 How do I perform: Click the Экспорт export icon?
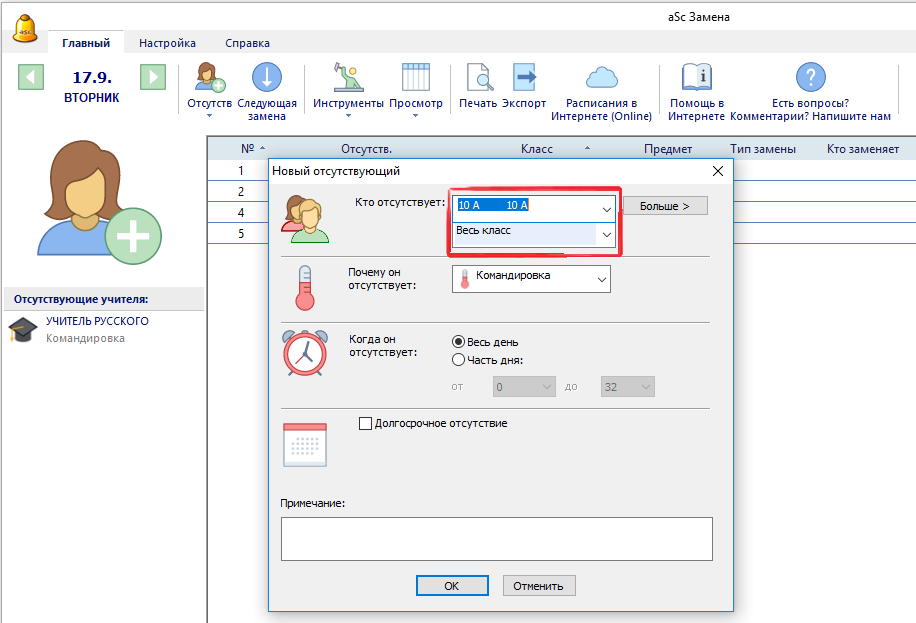(524, 78)
